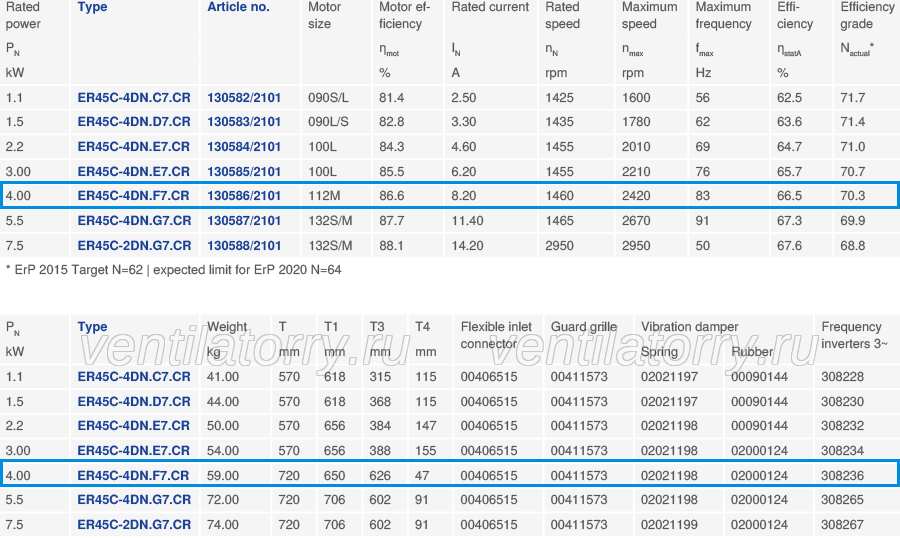This screenshot has height=538, width=900.
Task: Open the ER45C-4DN.F7.CR link beside article 130586/2101
Action: tap(133, 196)
